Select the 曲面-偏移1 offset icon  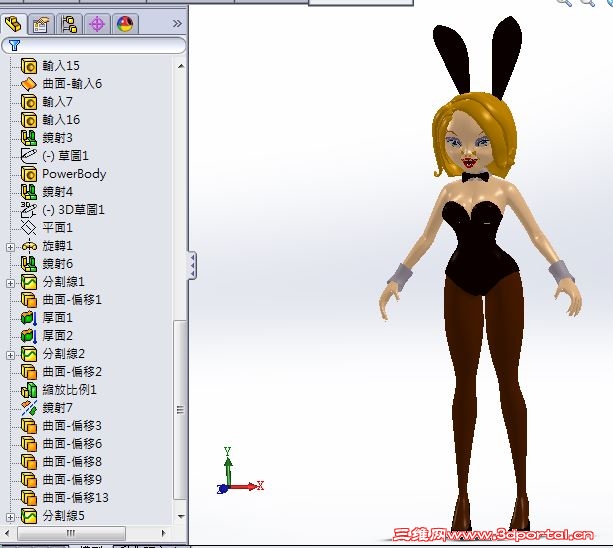[x=29, y=300]
